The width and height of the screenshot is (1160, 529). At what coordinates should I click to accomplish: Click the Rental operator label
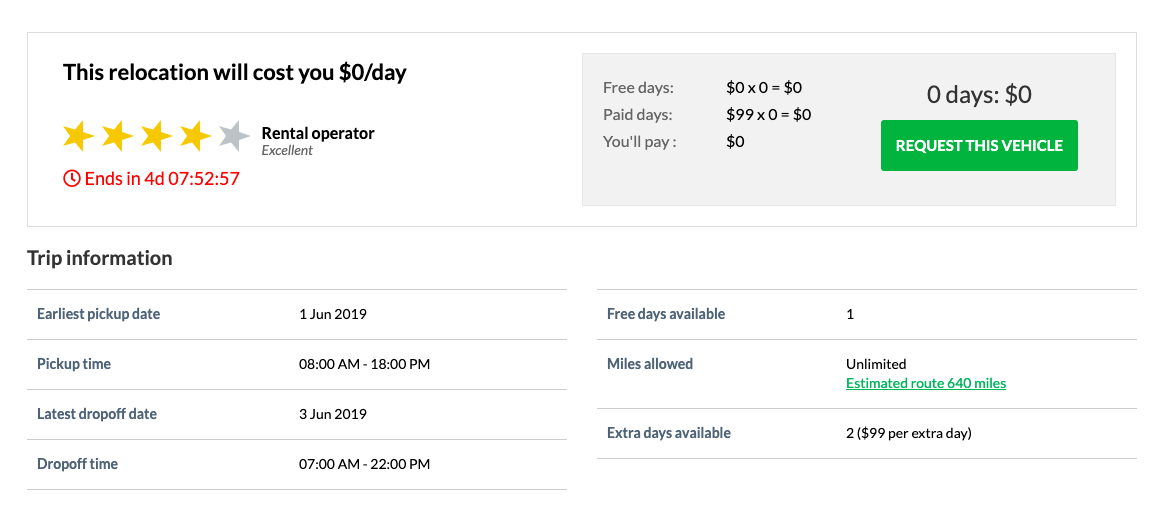[317, 133]
